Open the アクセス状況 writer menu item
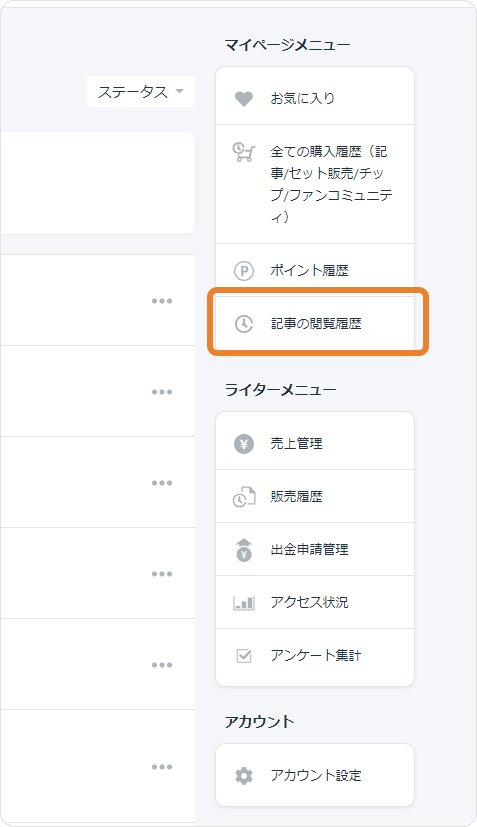The image size is (477, 827). click(x=315, y=602)
